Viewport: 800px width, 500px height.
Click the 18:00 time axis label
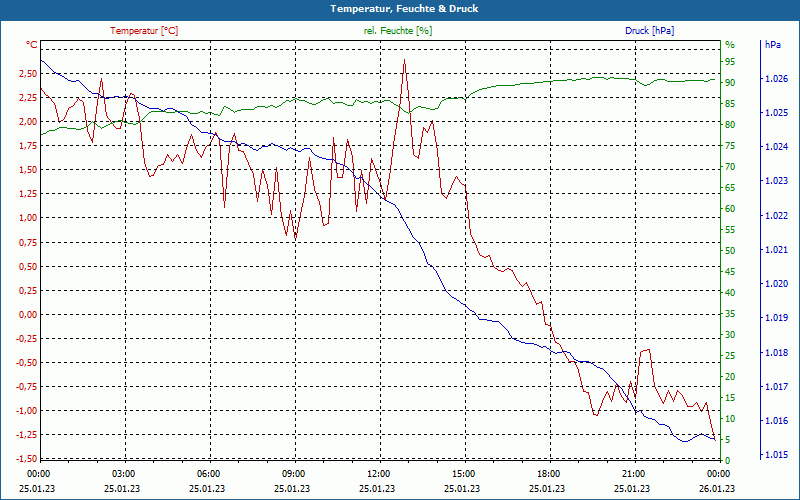pos(548,473)
